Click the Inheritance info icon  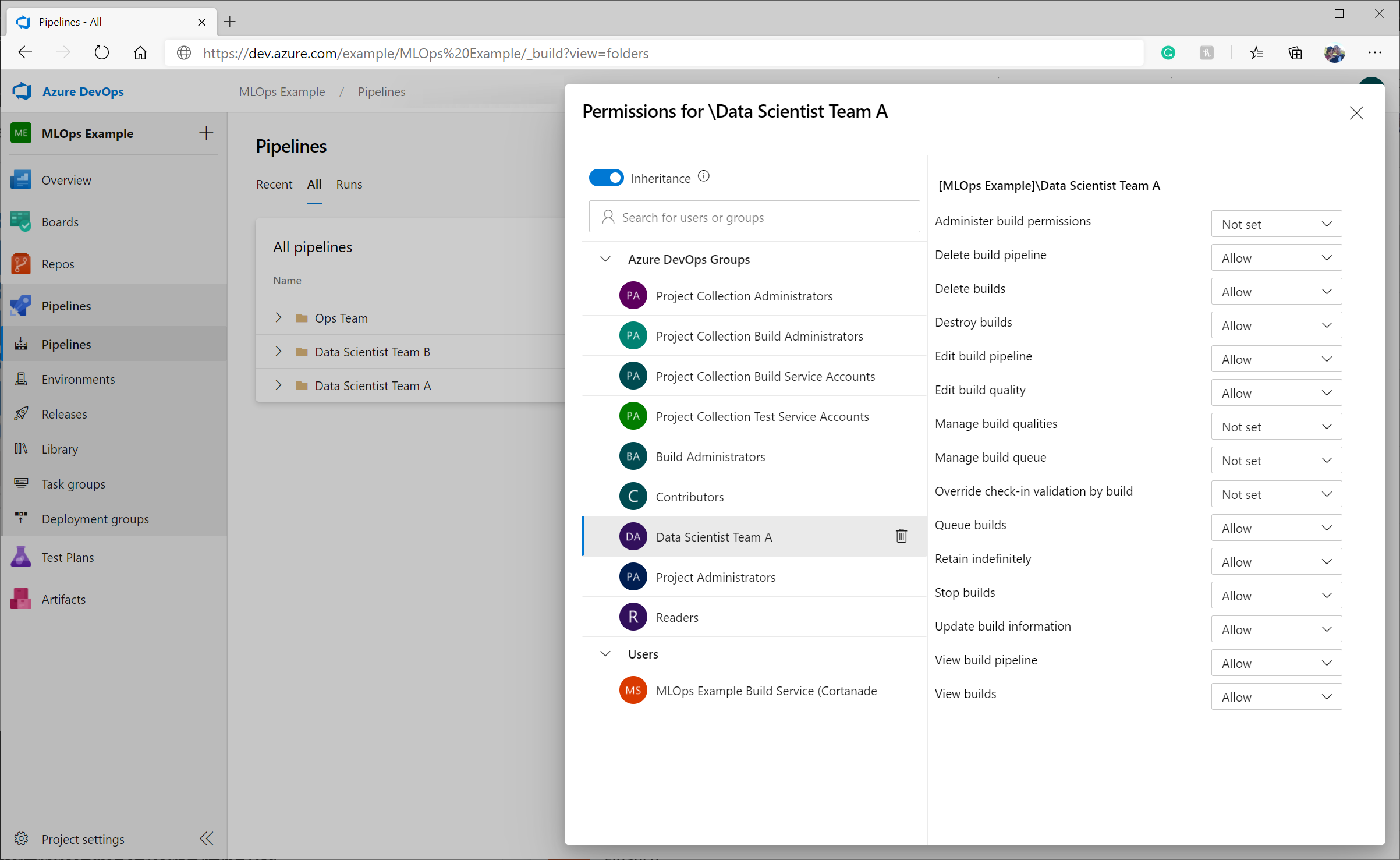(x=703, y=176)
